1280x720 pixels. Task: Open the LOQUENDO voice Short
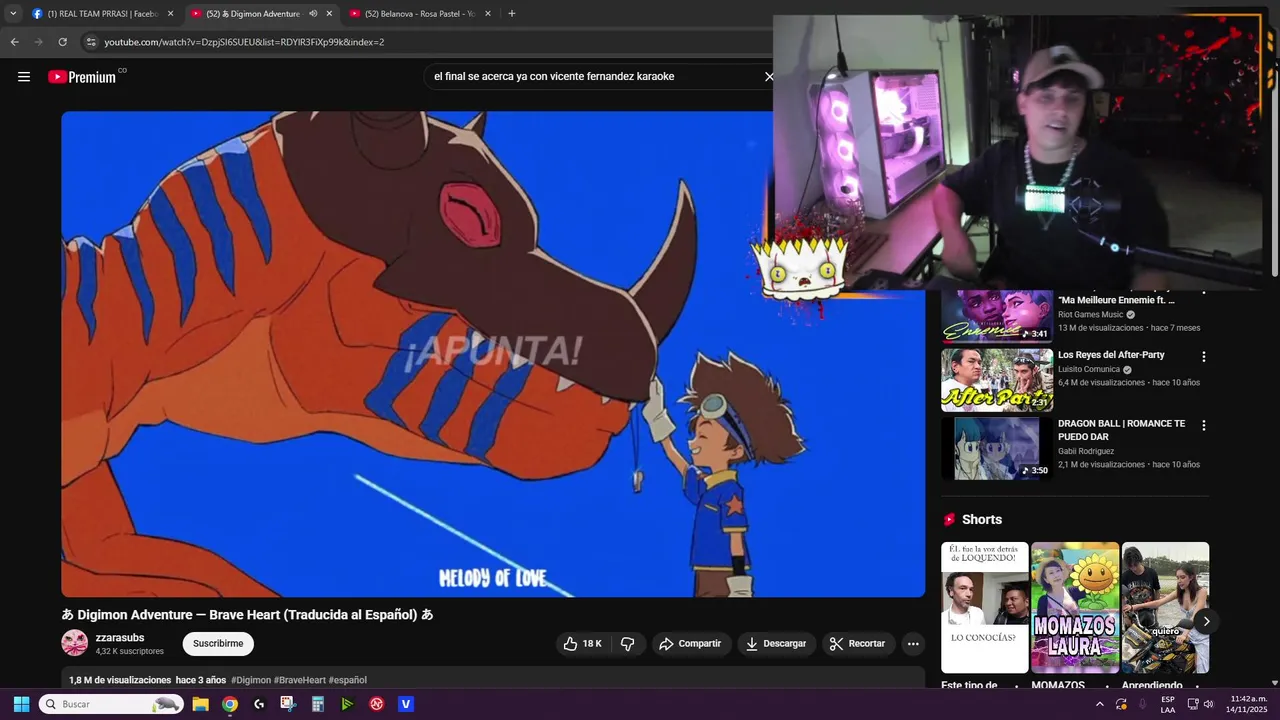(984, 608)
